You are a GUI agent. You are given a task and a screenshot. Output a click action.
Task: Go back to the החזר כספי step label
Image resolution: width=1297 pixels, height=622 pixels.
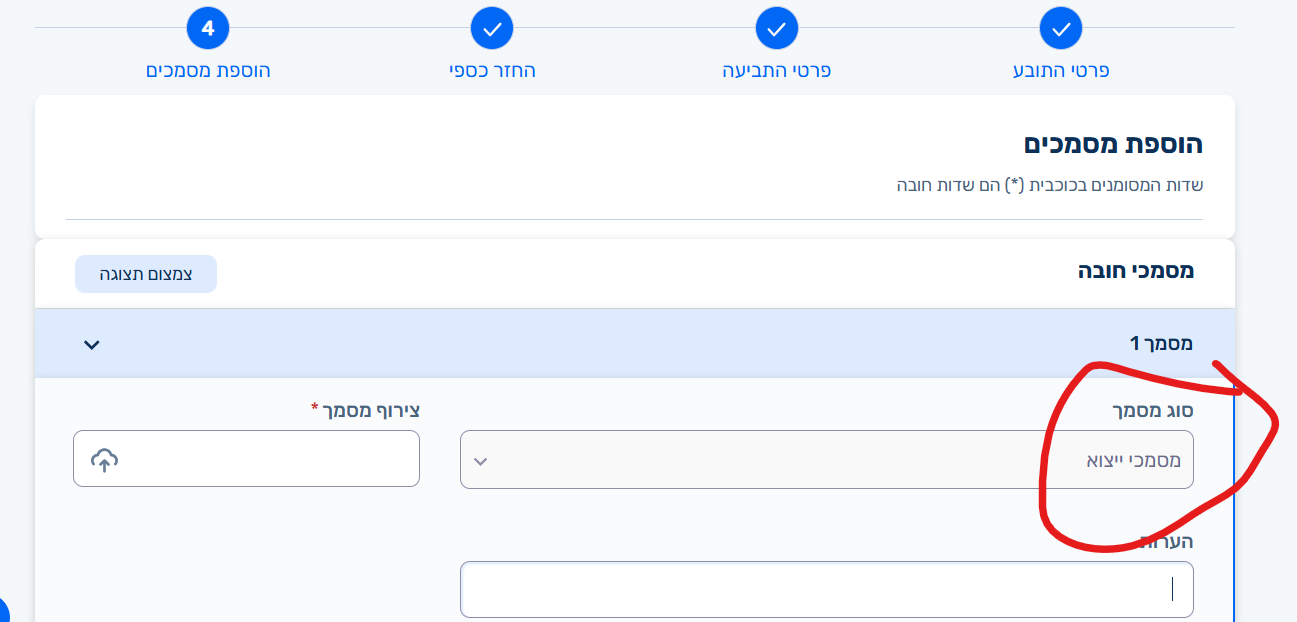[x=492, y=71]
